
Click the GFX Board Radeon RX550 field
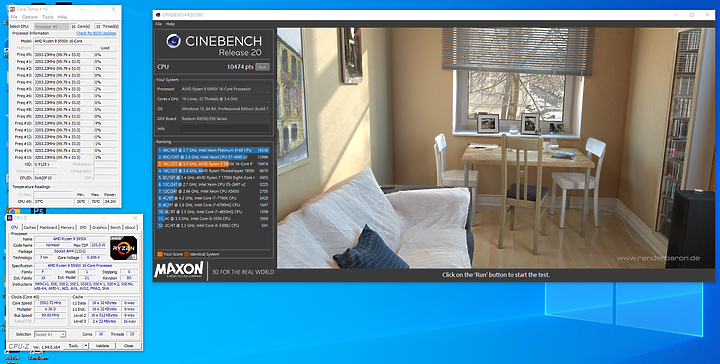click(x=225, y=118)
